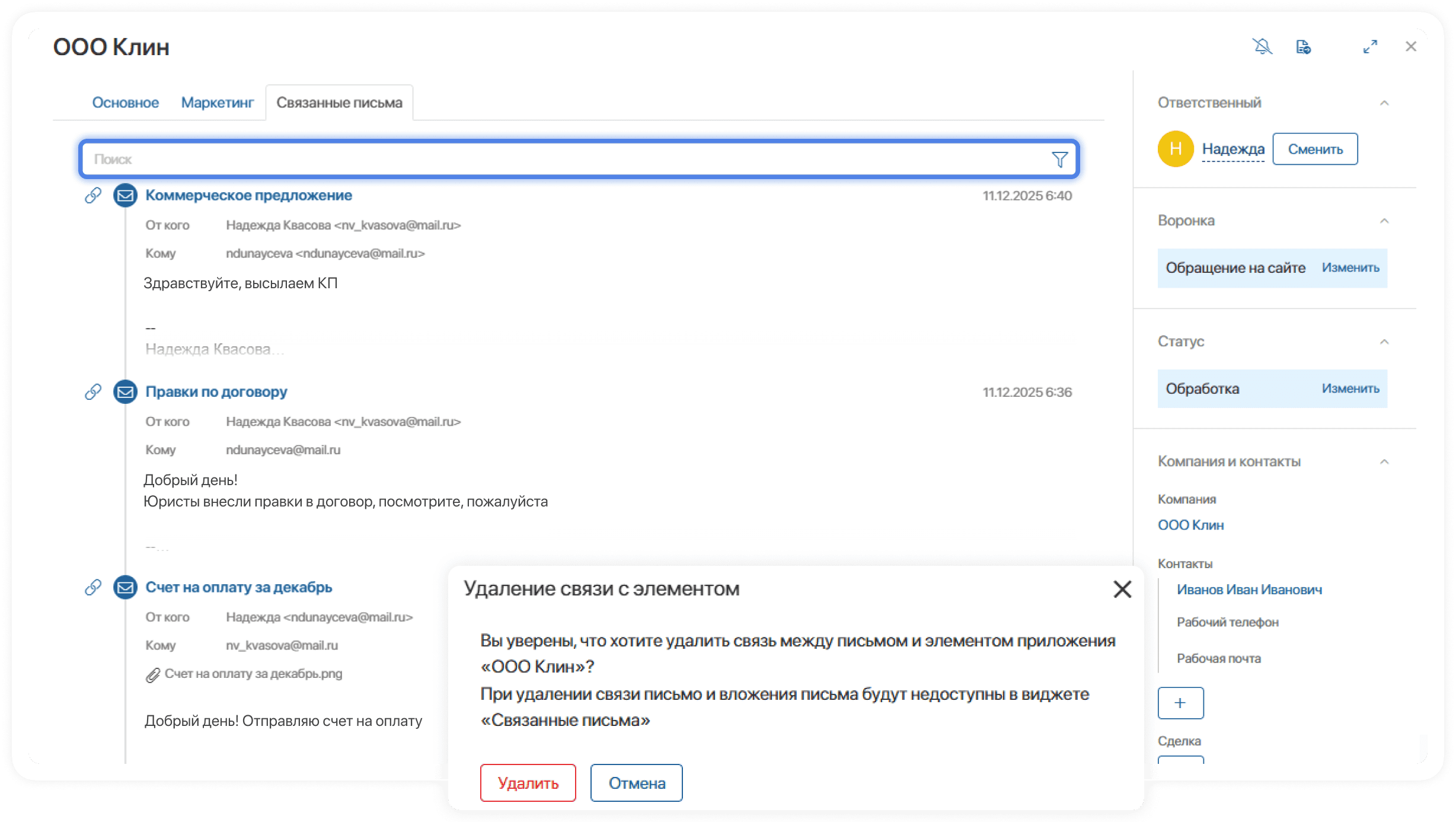Click the envelope icon of Счет на оплату
Viewport: 1456px width, 822px height.
125,587
